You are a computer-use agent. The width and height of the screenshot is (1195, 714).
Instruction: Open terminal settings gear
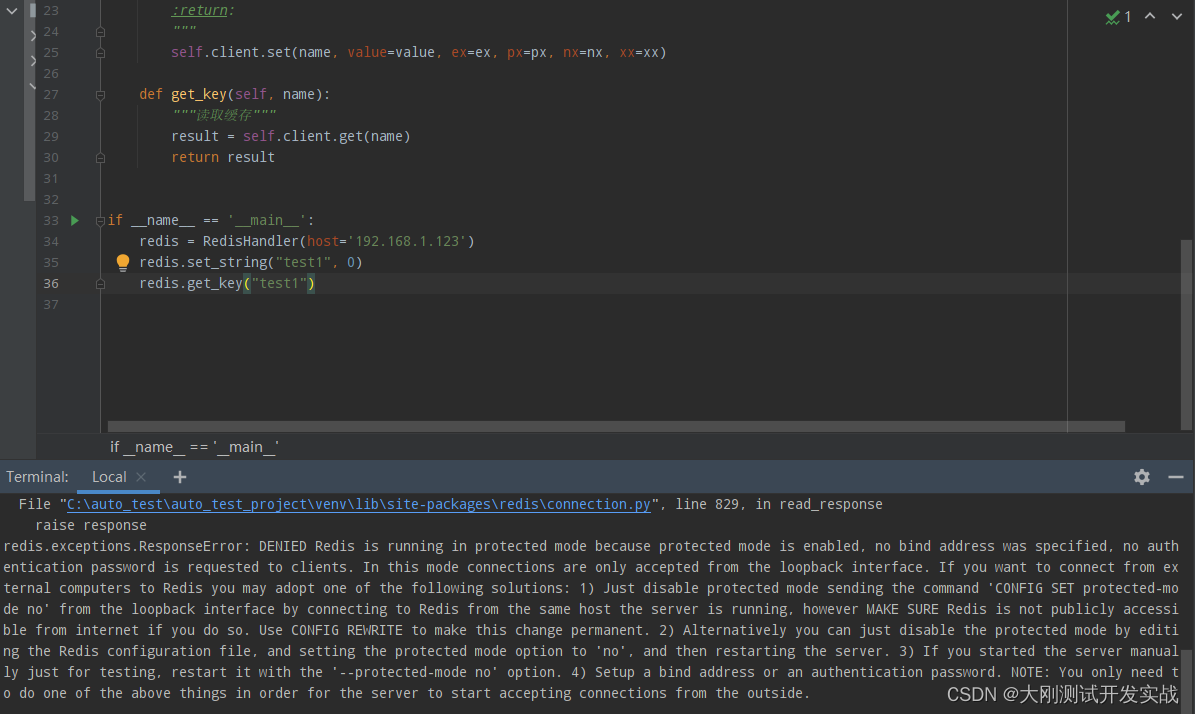point(1142,477)
